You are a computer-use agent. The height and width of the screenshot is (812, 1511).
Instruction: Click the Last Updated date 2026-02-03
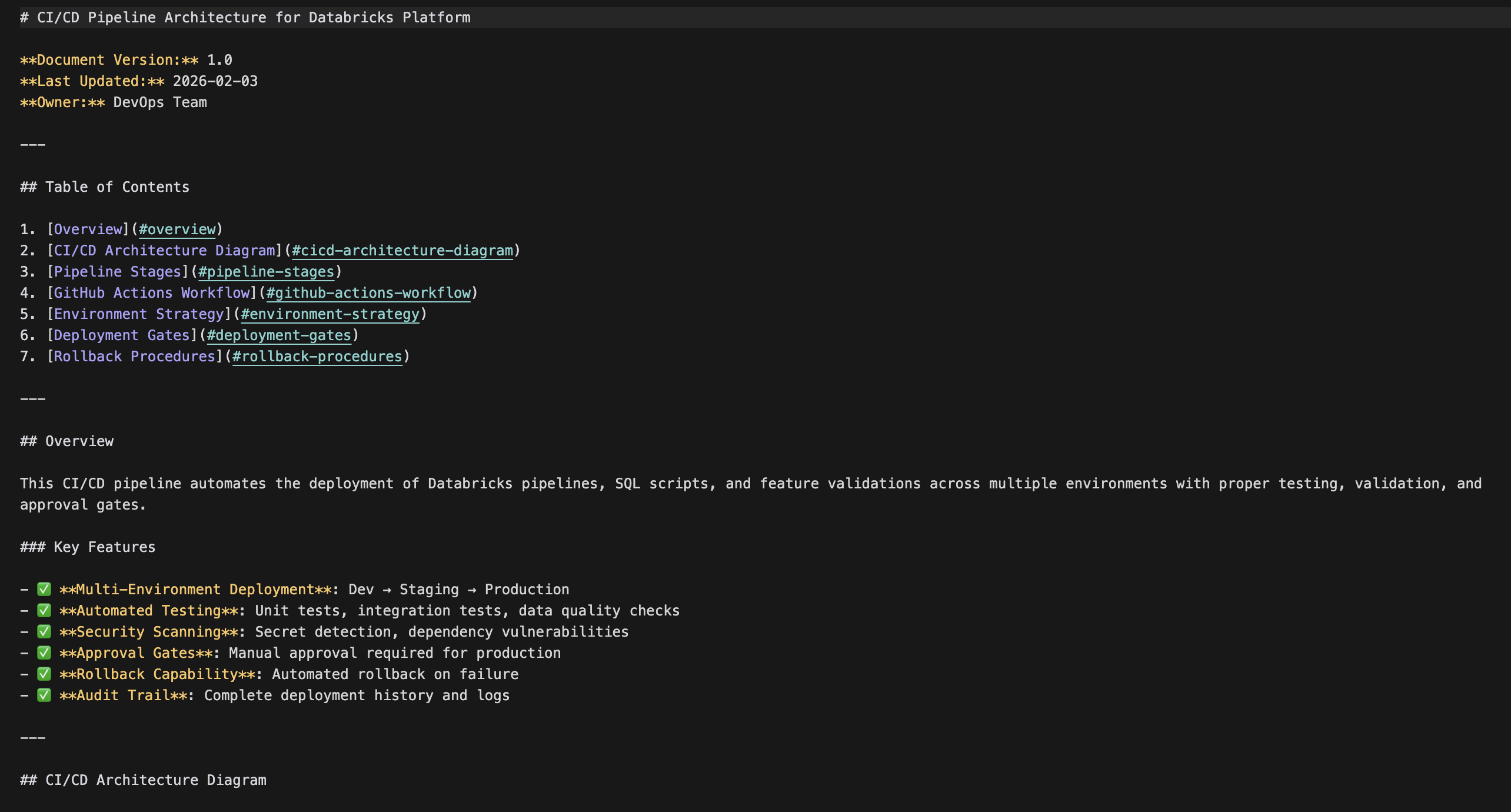pos(215,81)
